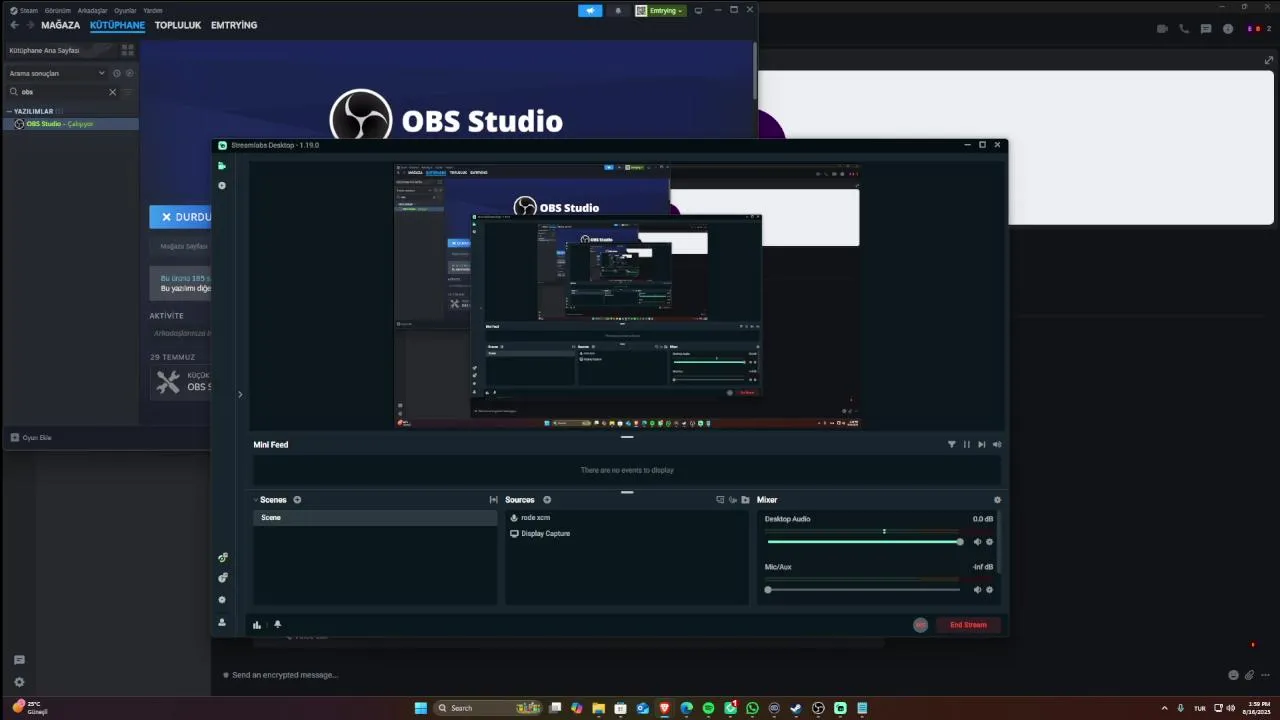
Task: Mute Mic/Aux in the Mixer
Action: coord(978,590)
